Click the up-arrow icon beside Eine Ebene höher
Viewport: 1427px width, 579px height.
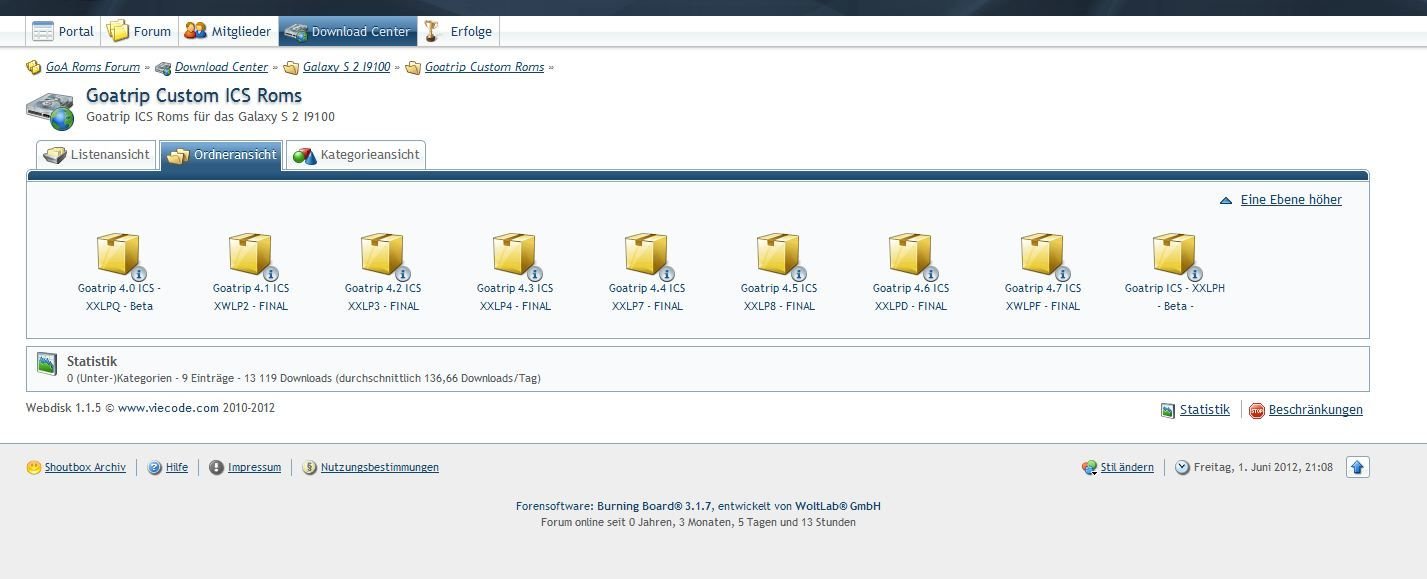pyautogui.click(x=1226, y=201)
